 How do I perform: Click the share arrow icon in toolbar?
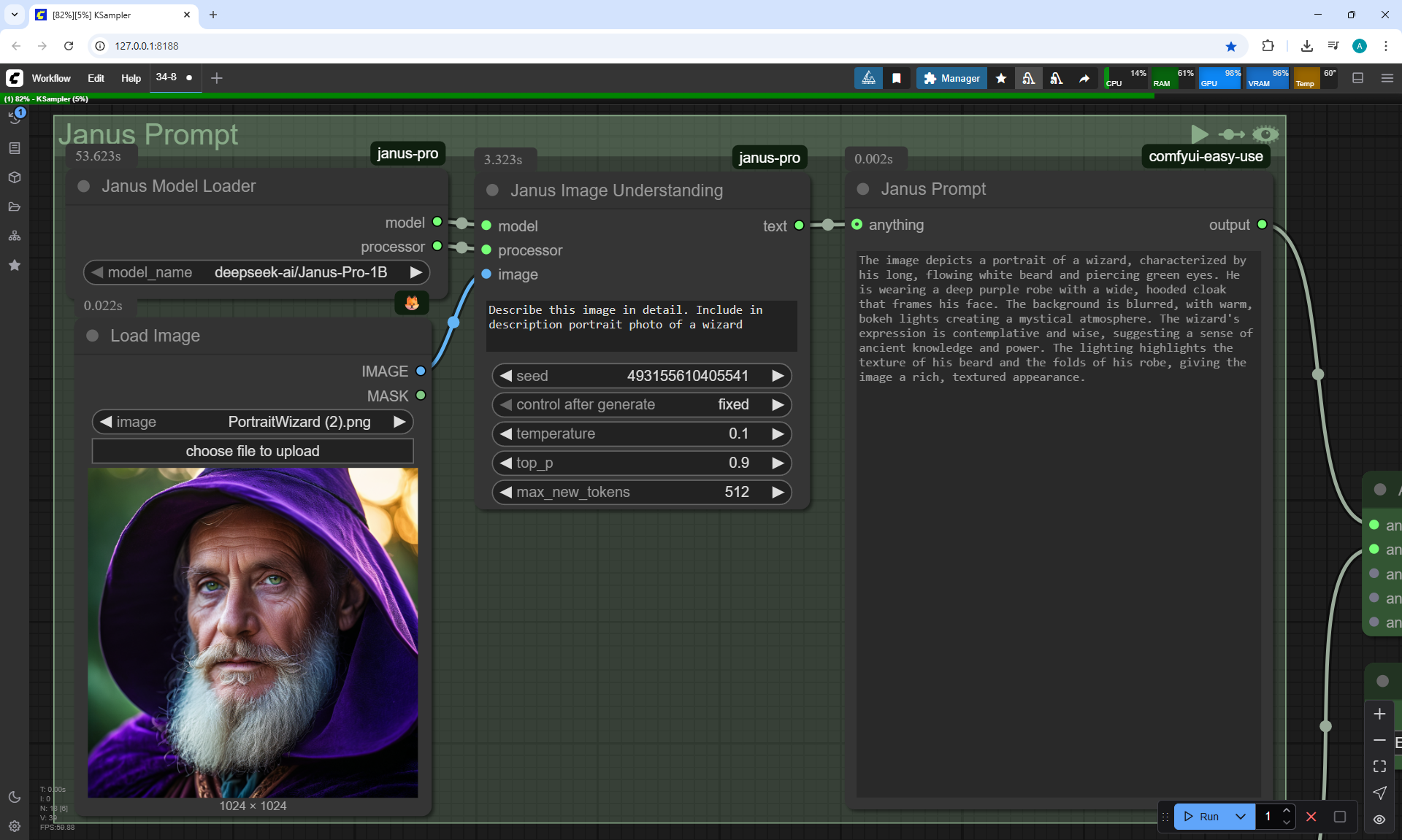[1084, 78]
